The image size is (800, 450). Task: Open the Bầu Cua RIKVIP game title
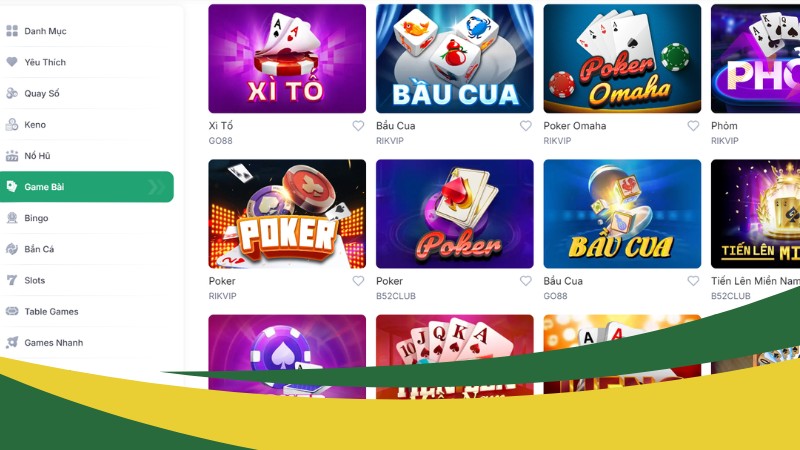click(x=395, y=126)
